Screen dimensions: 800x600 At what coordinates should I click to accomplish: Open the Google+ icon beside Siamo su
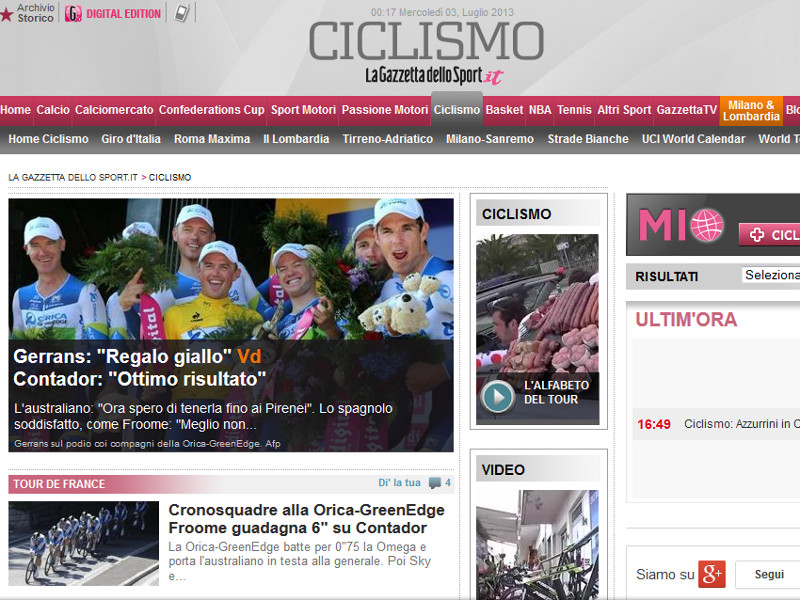click(x=712, y=574)
